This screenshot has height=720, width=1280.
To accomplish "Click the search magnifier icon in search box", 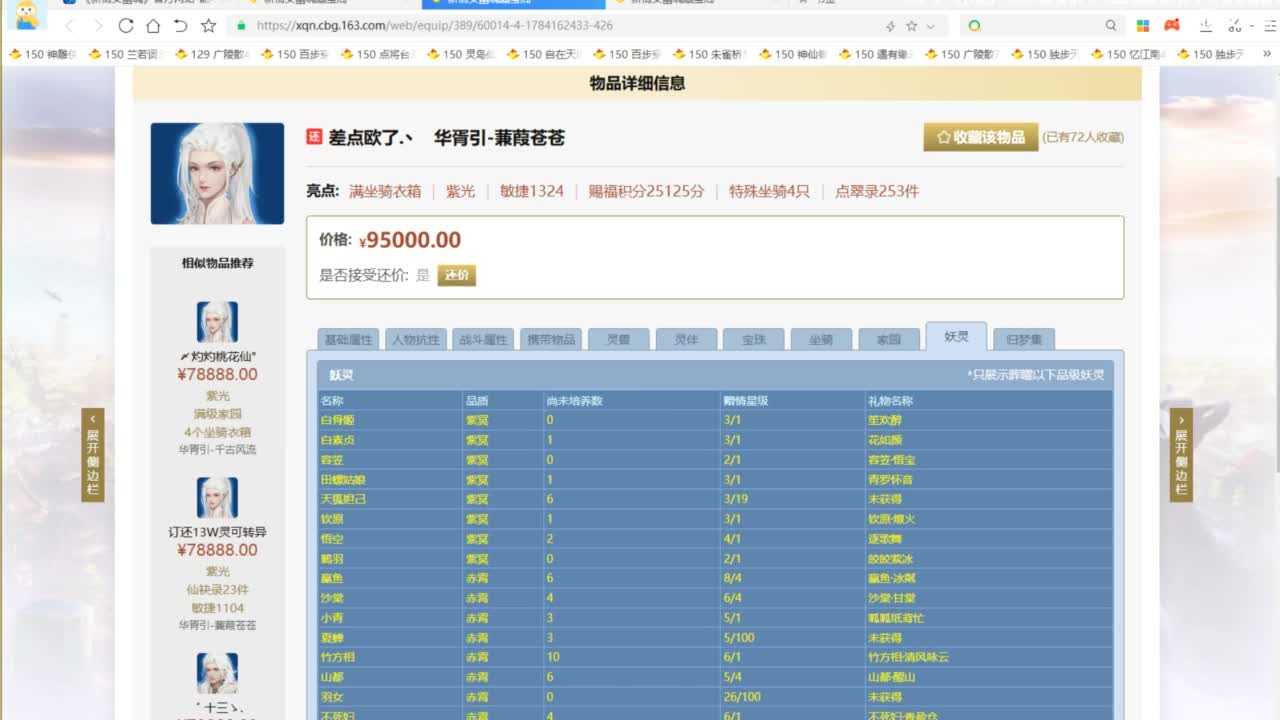I will 1111,26.
